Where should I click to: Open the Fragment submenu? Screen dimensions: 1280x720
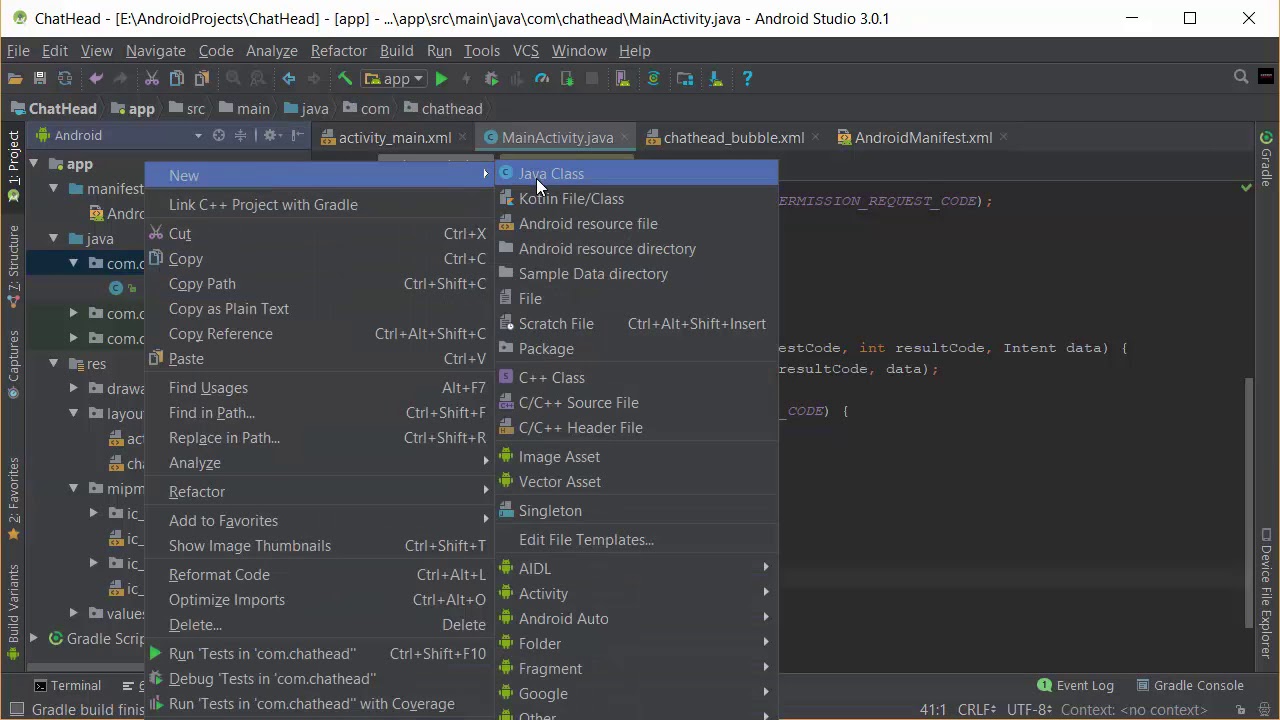tap(636, 669)
